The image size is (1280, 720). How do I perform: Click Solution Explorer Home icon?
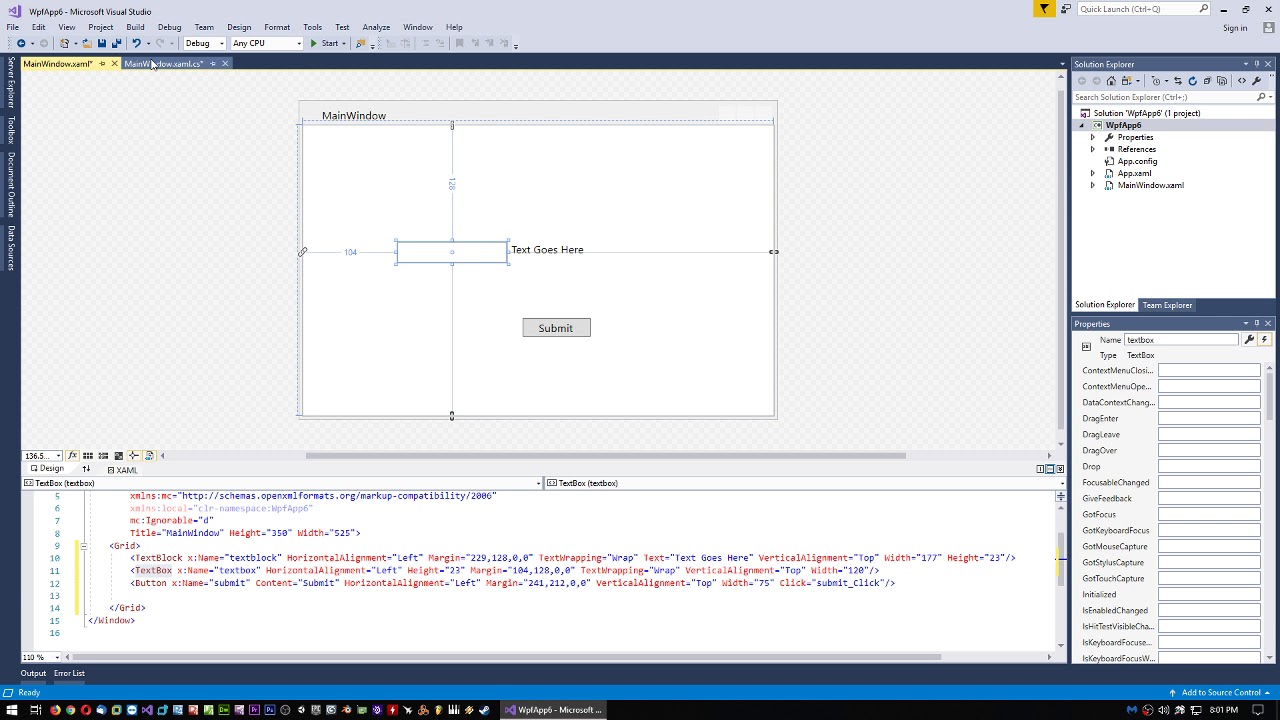tap(1111, 81)
